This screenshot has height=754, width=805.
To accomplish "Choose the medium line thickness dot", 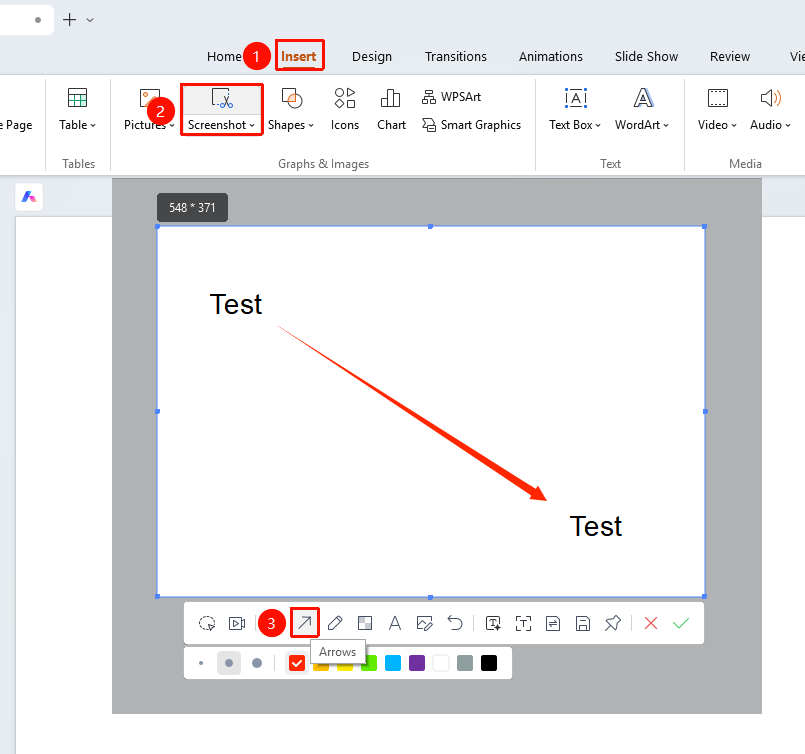I will pyautogui.click(x=229, y=663).
